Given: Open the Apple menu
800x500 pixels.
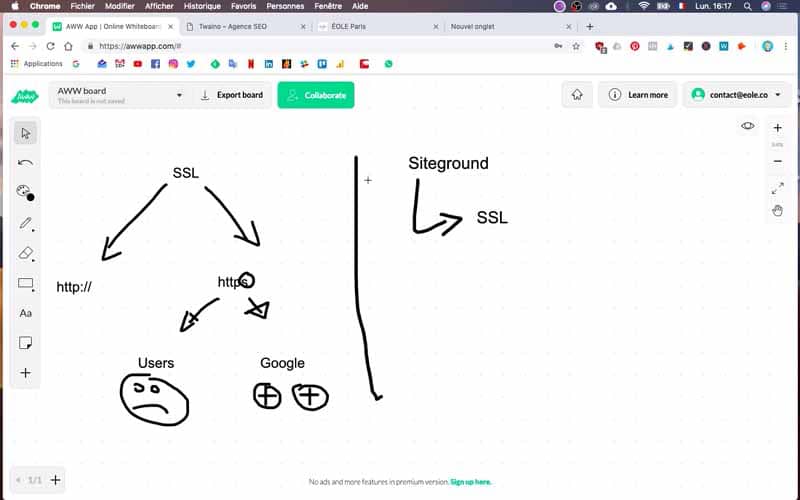Looking at the screenshot, I should click(15, 6).
